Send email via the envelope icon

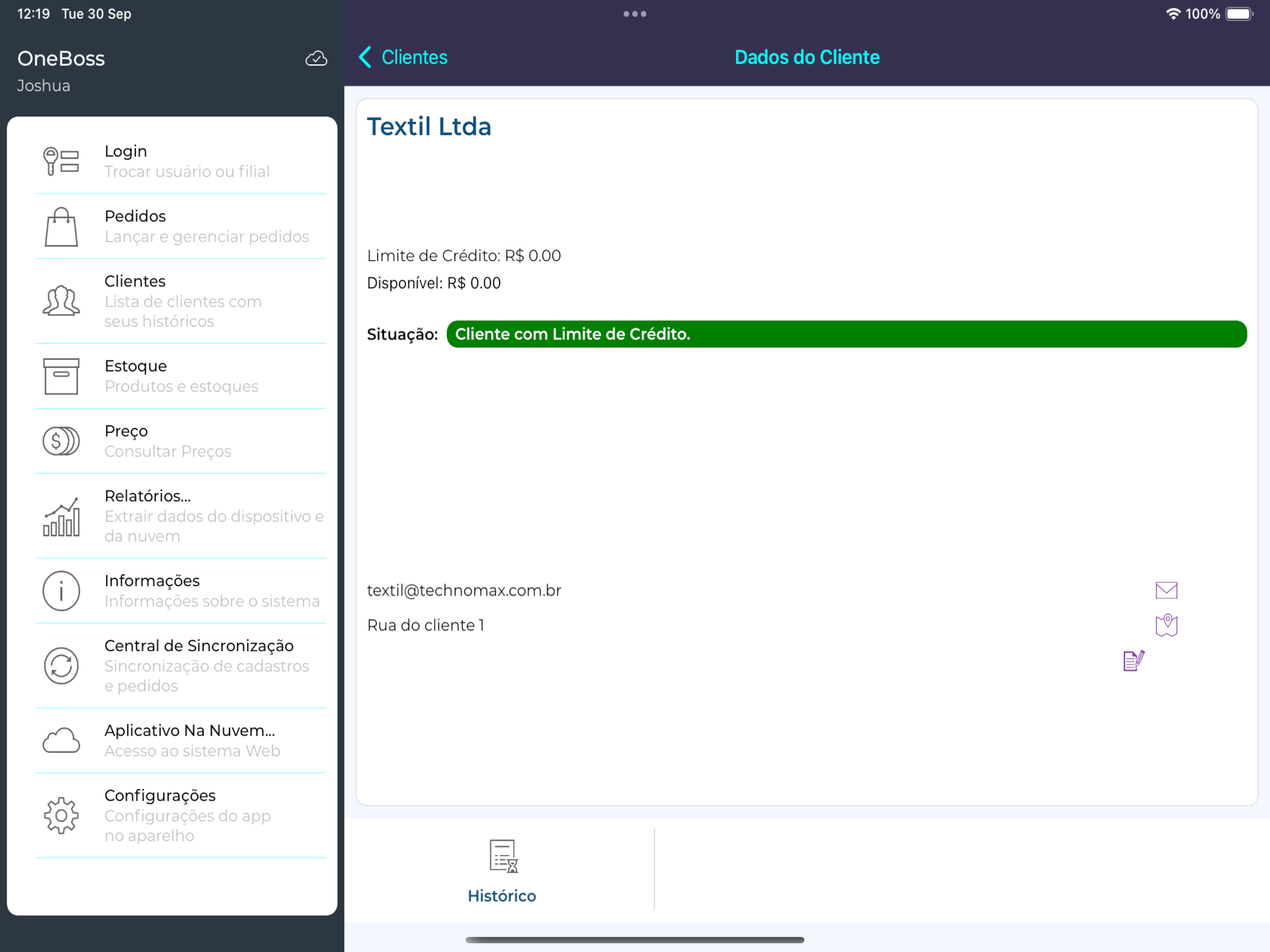point(1166,590)
